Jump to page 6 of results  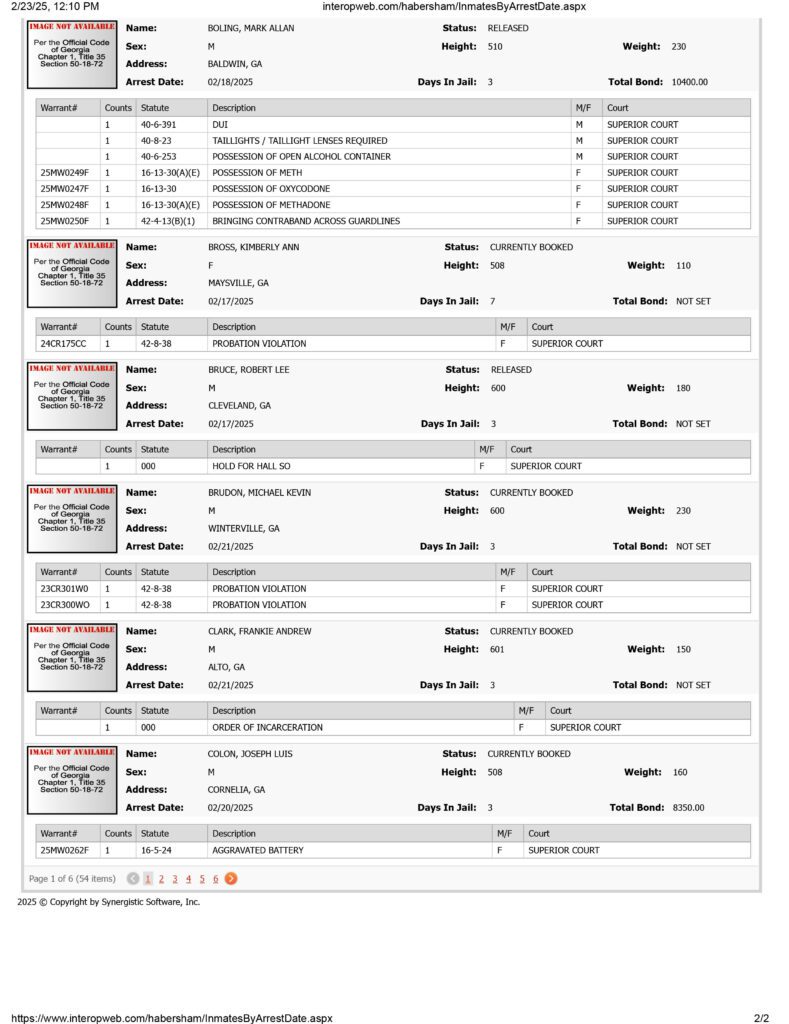(x=216, y=879)
